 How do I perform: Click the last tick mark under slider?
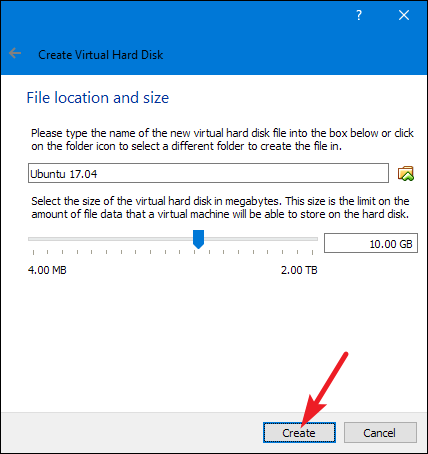click(x=313, y=252)
